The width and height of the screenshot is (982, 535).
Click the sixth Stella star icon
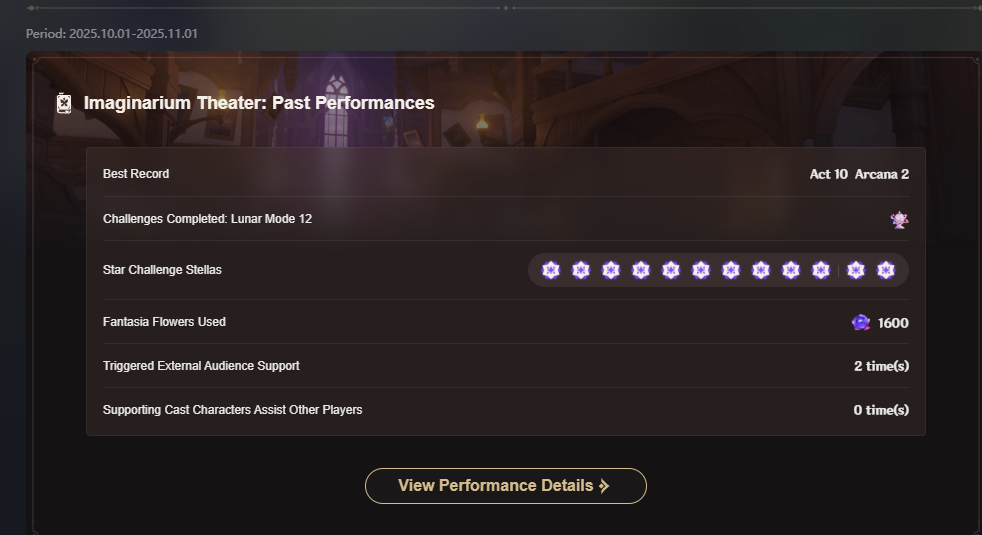pos(700,270)
